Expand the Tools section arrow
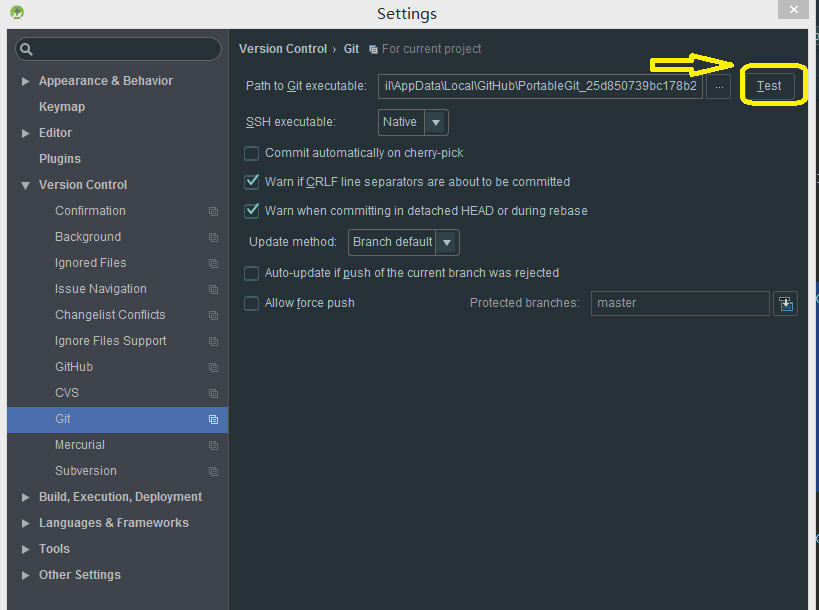The width and height of the screenshot is (819, 610). click(x=25, y=549)
